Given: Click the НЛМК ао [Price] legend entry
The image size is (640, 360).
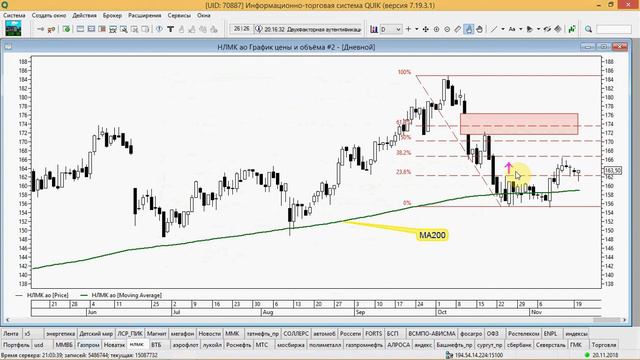Looking at the screenshot, I should 42,295.
